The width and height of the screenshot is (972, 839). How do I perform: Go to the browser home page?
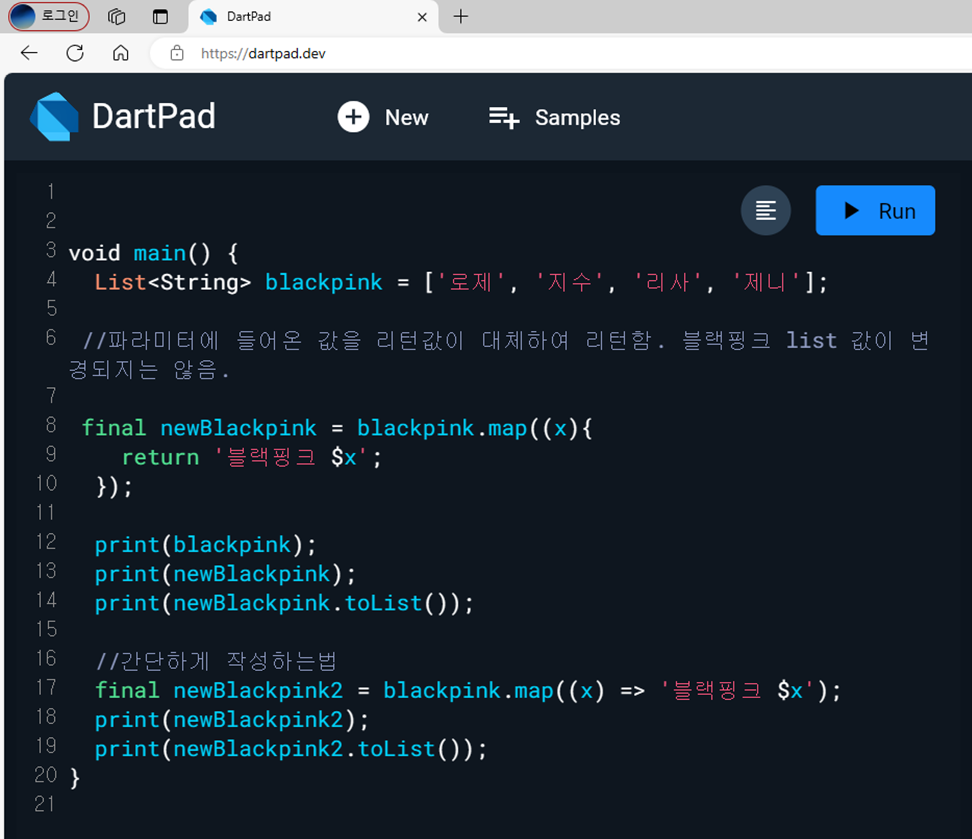click(121, 53)
